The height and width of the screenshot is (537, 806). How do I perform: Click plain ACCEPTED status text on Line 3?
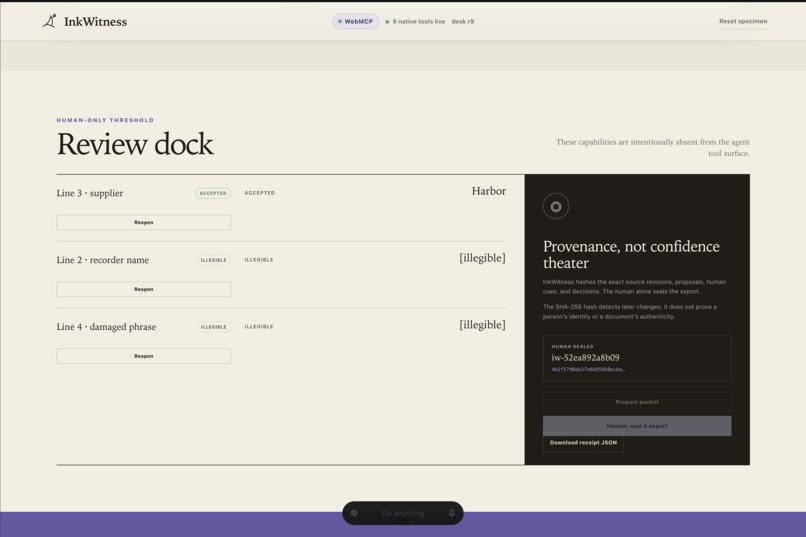[260, 193]
